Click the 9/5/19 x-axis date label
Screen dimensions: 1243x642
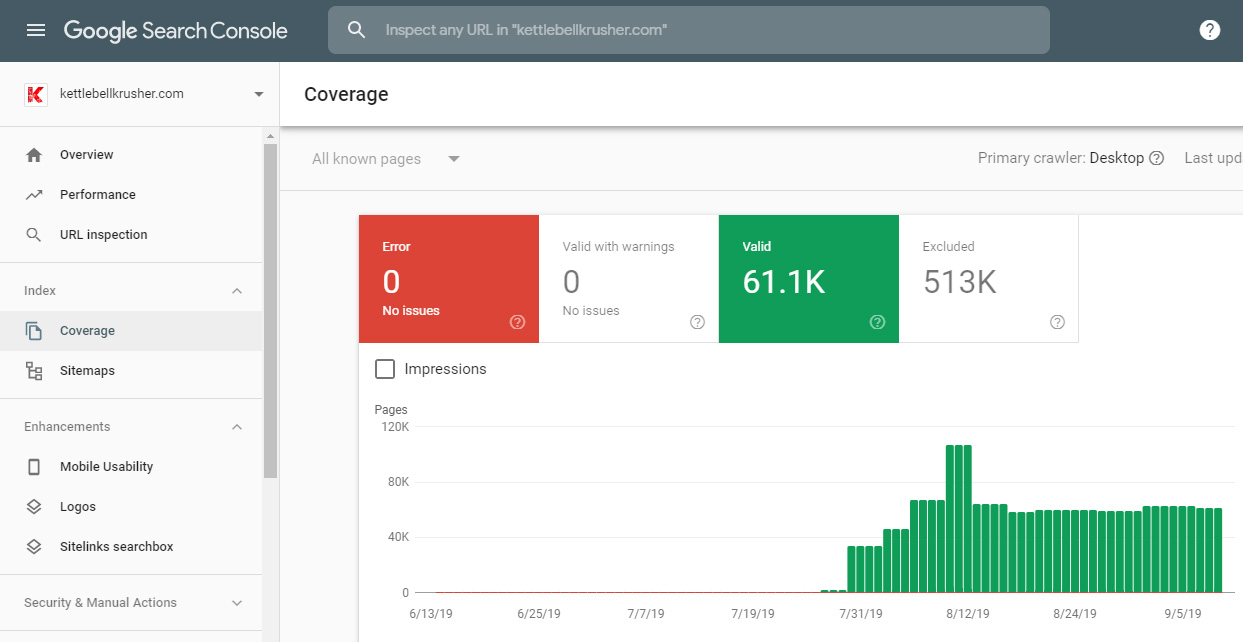point(1181,613)
